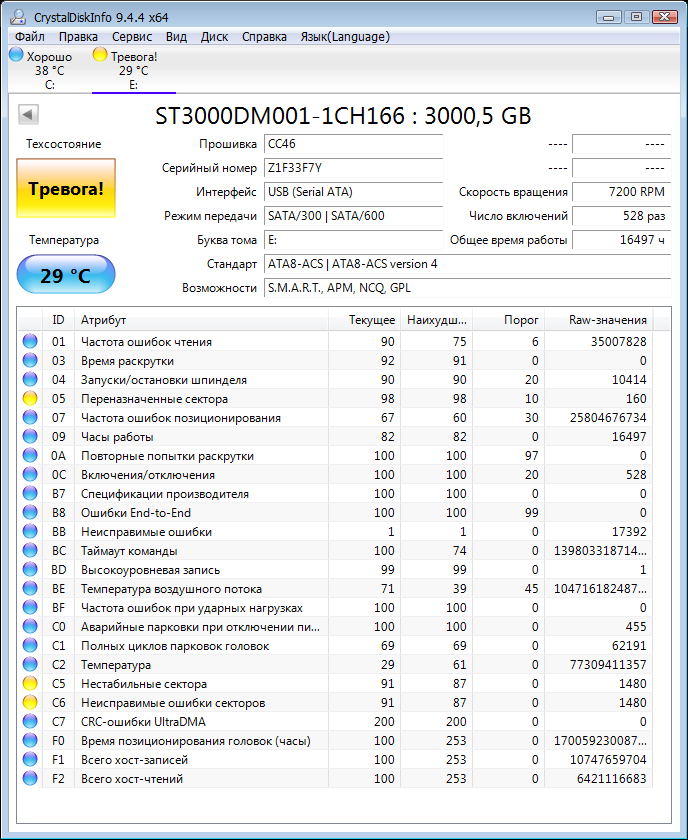Viewport: 688px width, 840px height.
Task: Click the serial number field Z1F33F7Y
Action: [354, 168]
